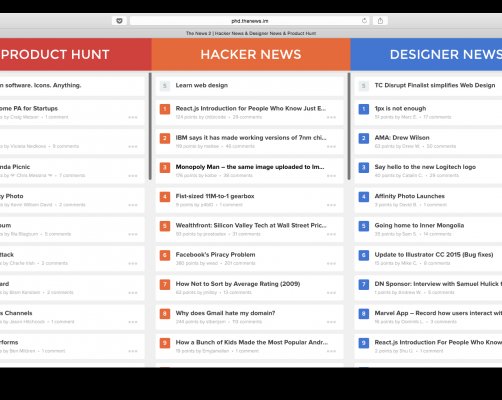502x400 pixels.
Task: Click the Product Hunt column scrollbar
Action: click(150, 126)
